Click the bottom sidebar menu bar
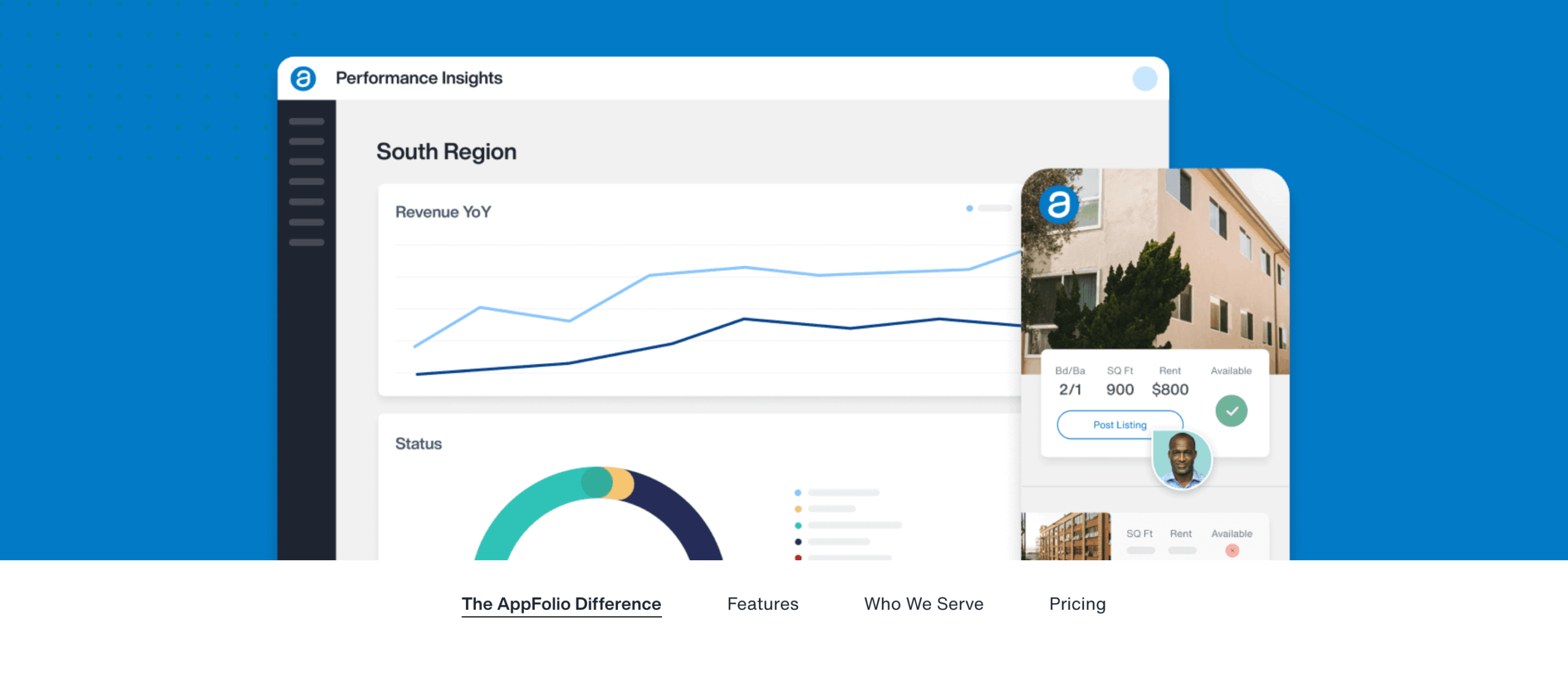This screenshot has width=1568, height=698. coord(306,242)
